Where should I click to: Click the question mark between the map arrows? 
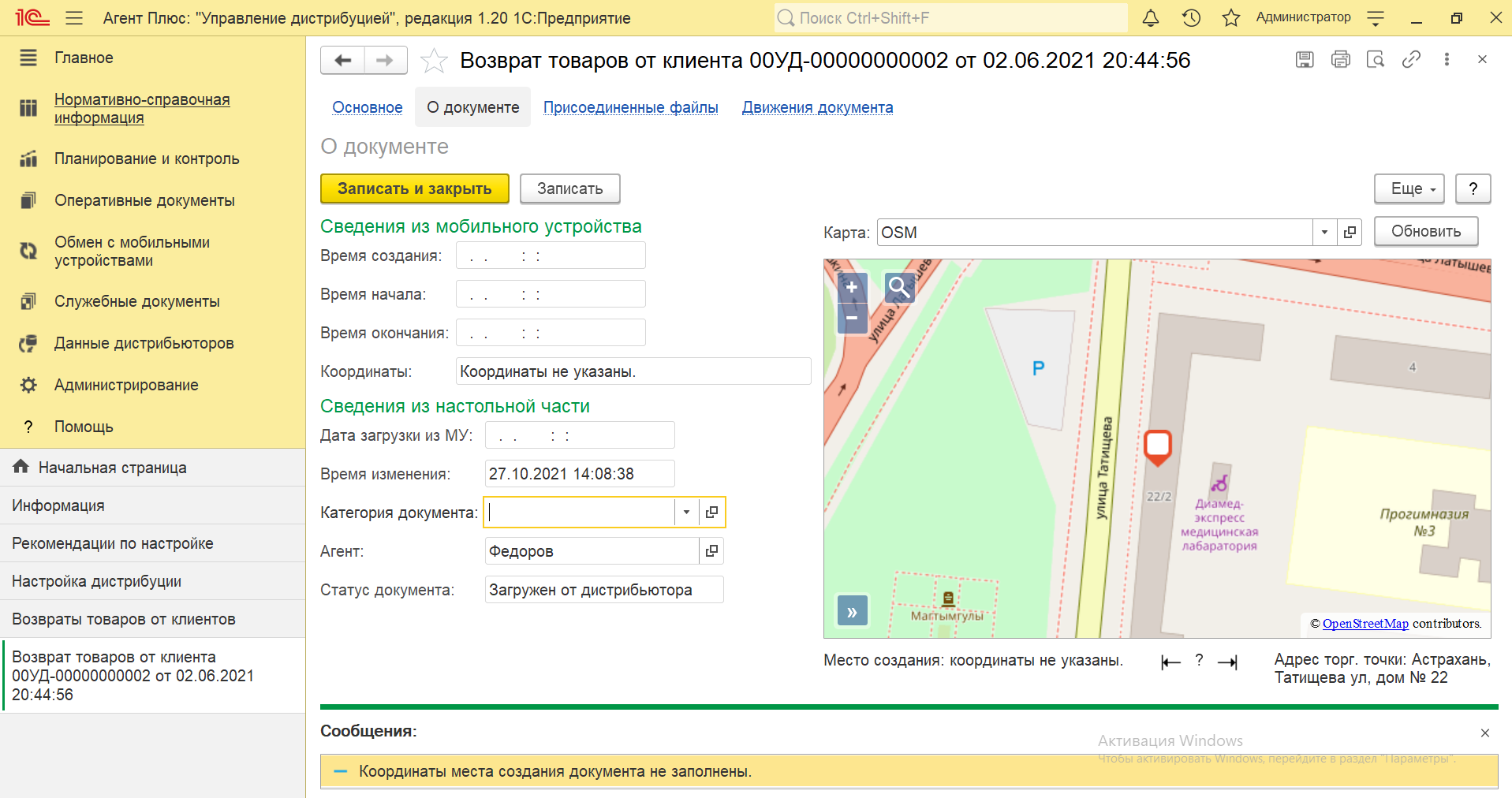click(x=1199, y=660)
